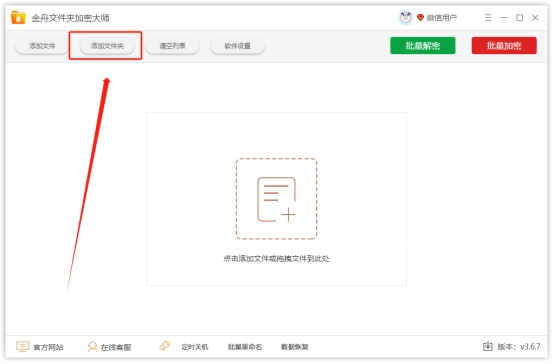The width and height of the screenshot is (553, 364).
Task: Minimize the window
Action: 504,18
